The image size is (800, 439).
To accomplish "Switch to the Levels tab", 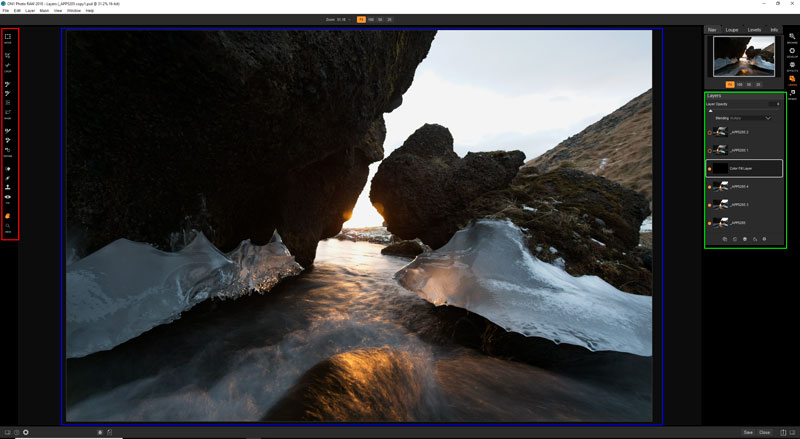I will point(754,30).
